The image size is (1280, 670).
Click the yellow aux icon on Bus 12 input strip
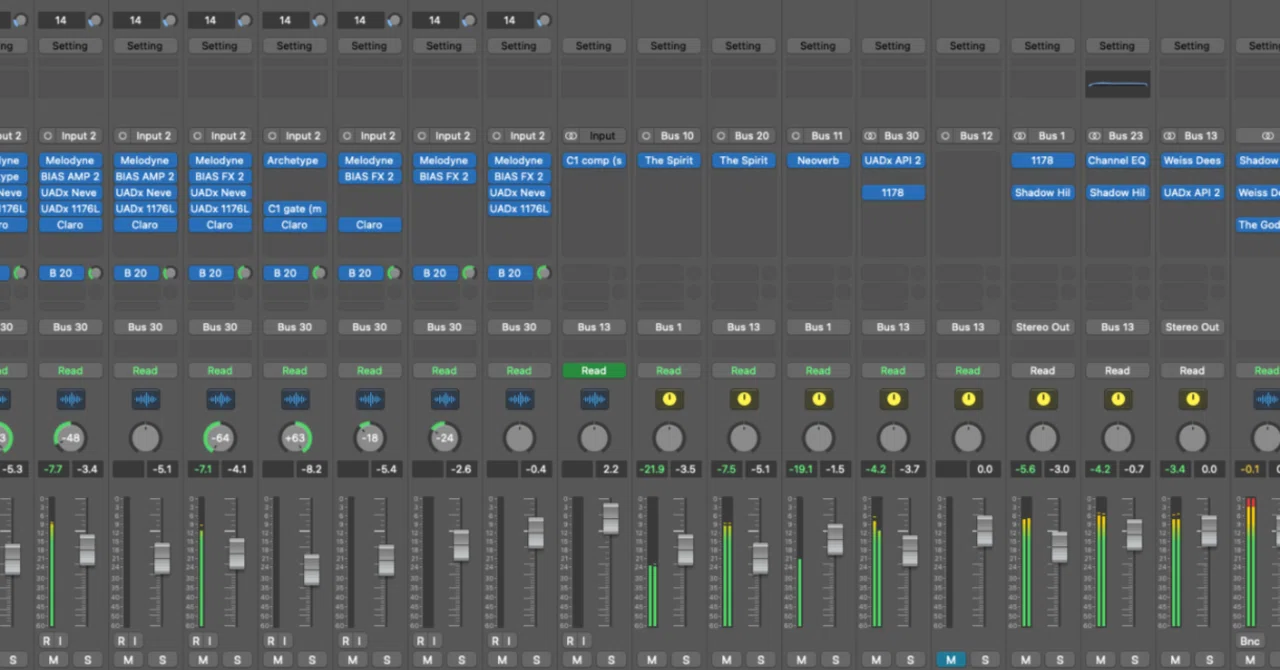point(968,399)
